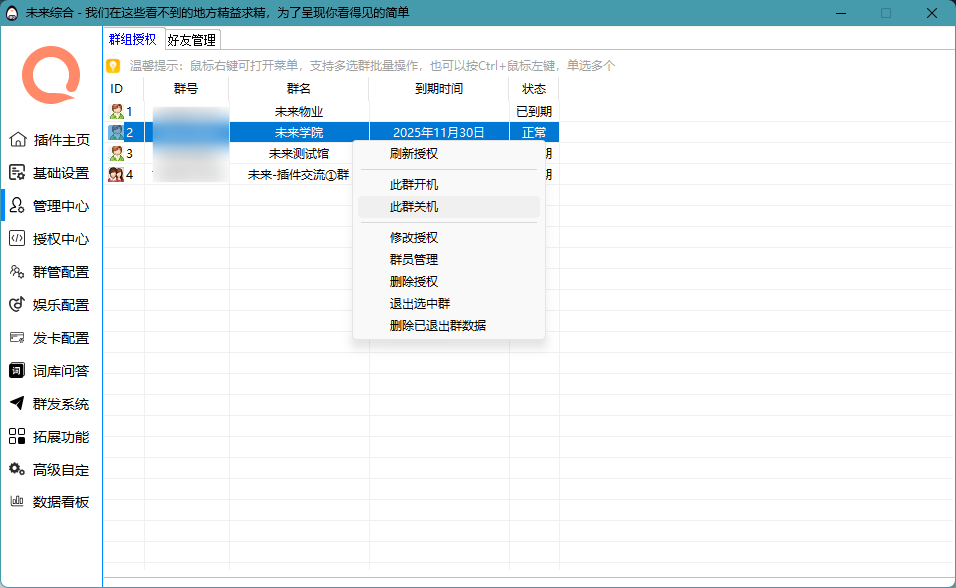
Task: Choose 刷新授权 in the context menu
Action: point(414,154)
